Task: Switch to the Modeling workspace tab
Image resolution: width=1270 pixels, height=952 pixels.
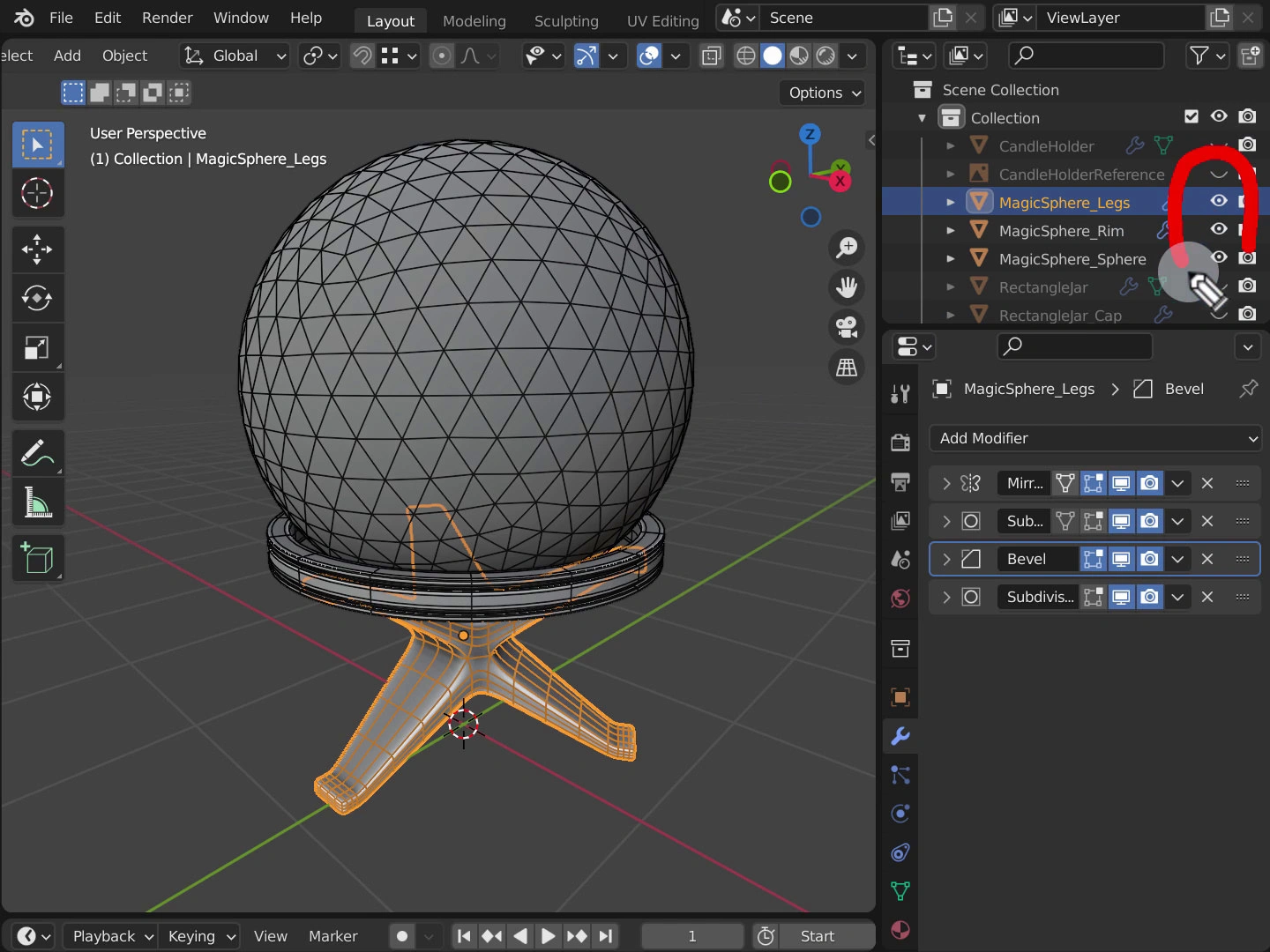Action: 474,20
